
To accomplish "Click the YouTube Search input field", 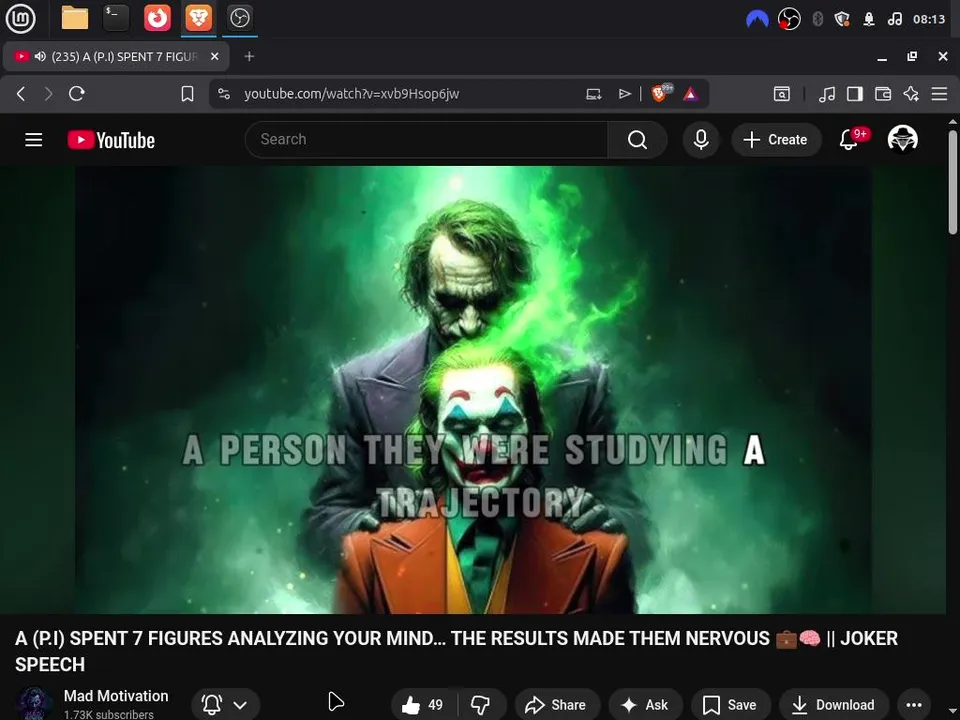I will tap(427, 140).
